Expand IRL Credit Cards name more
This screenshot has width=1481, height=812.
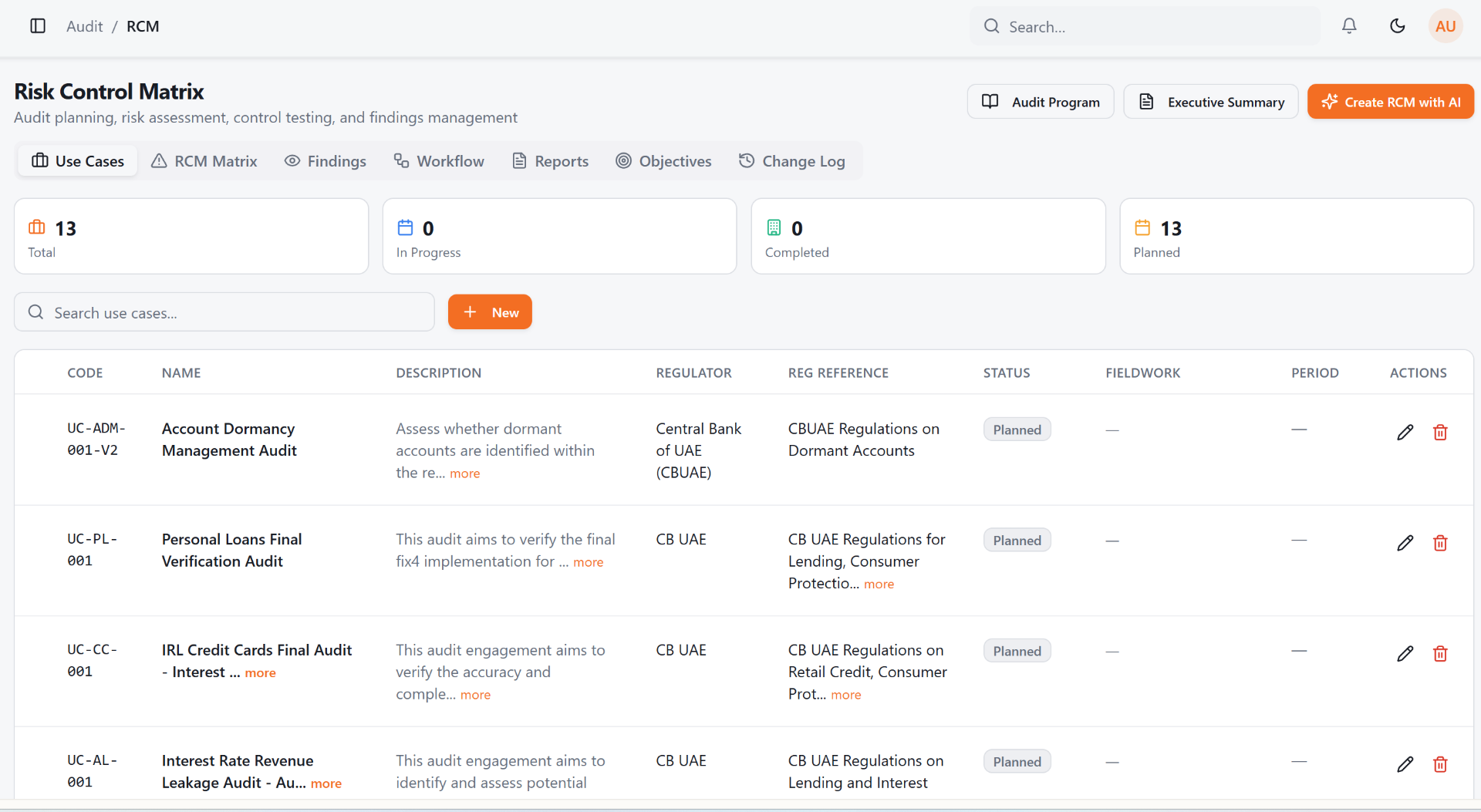(260, 673)
